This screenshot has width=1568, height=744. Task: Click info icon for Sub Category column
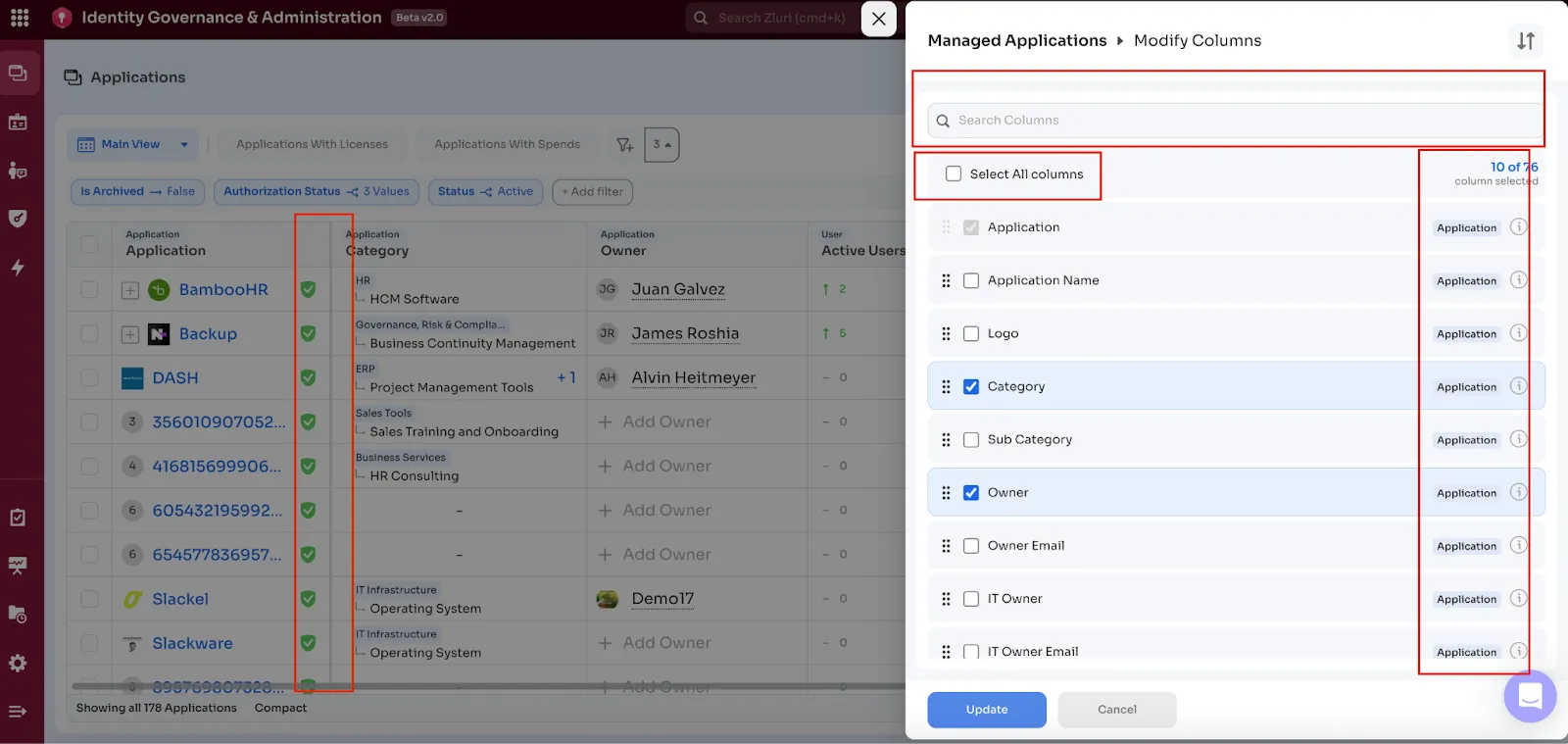[x=1518, y=439]
